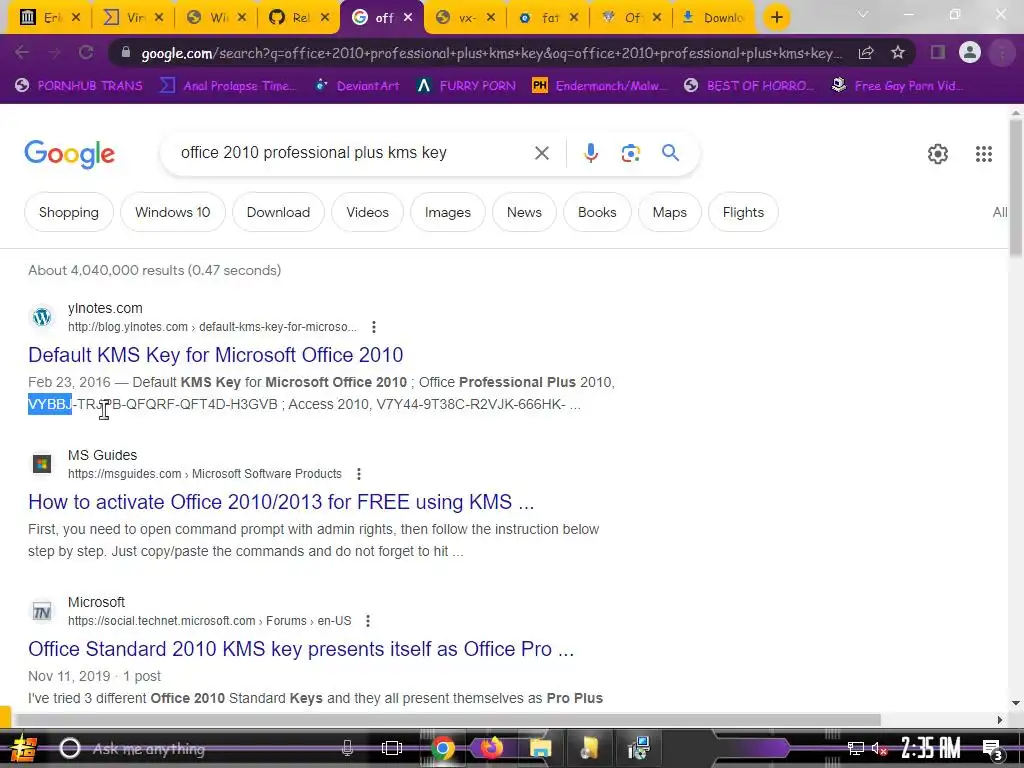Open the tab search dropdown chevron
The height and width of the screenshot is (768, 1024).
tap(863, 14)
